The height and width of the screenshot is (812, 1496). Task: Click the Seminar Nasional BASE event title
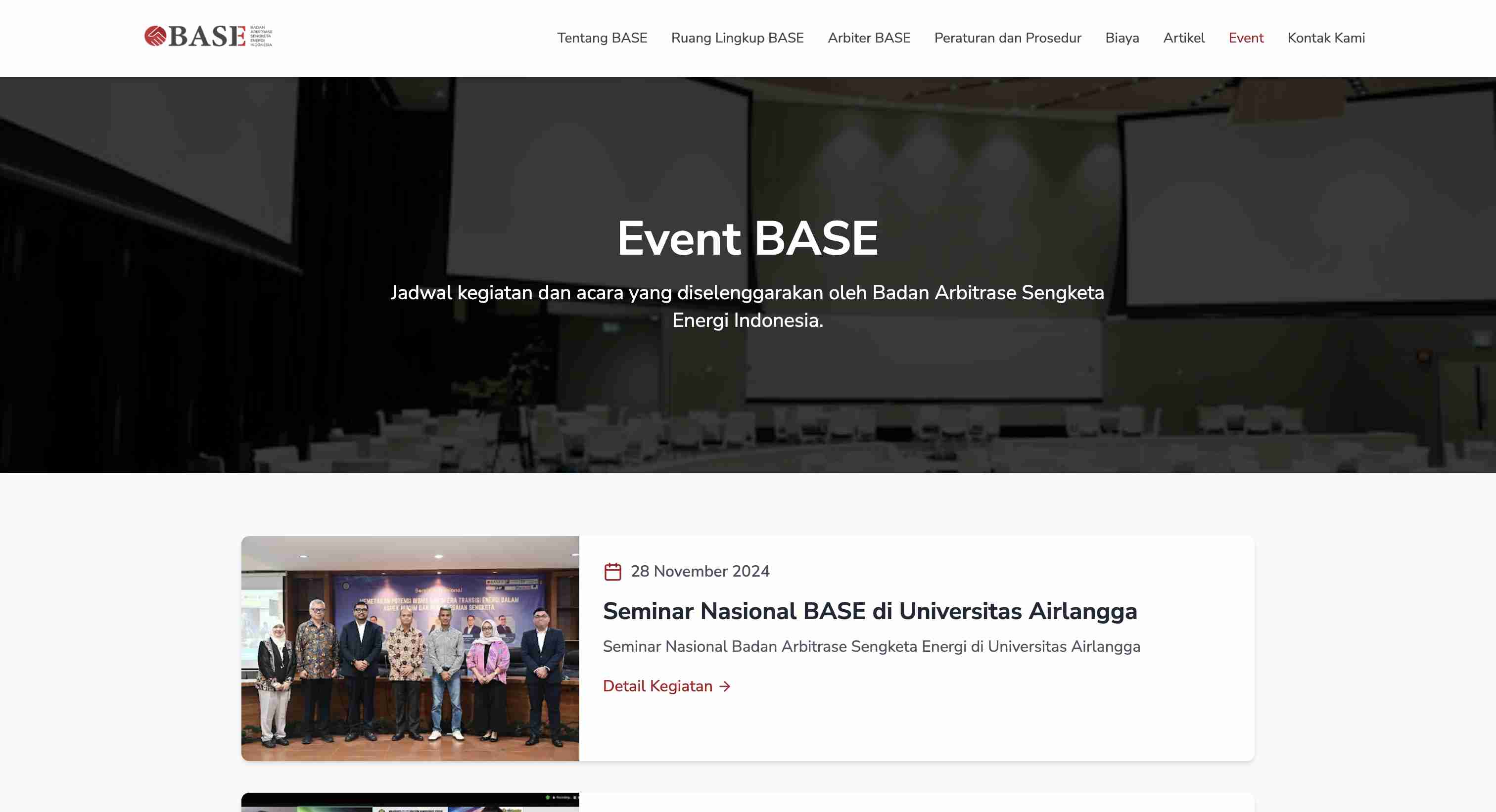(869, 611)
